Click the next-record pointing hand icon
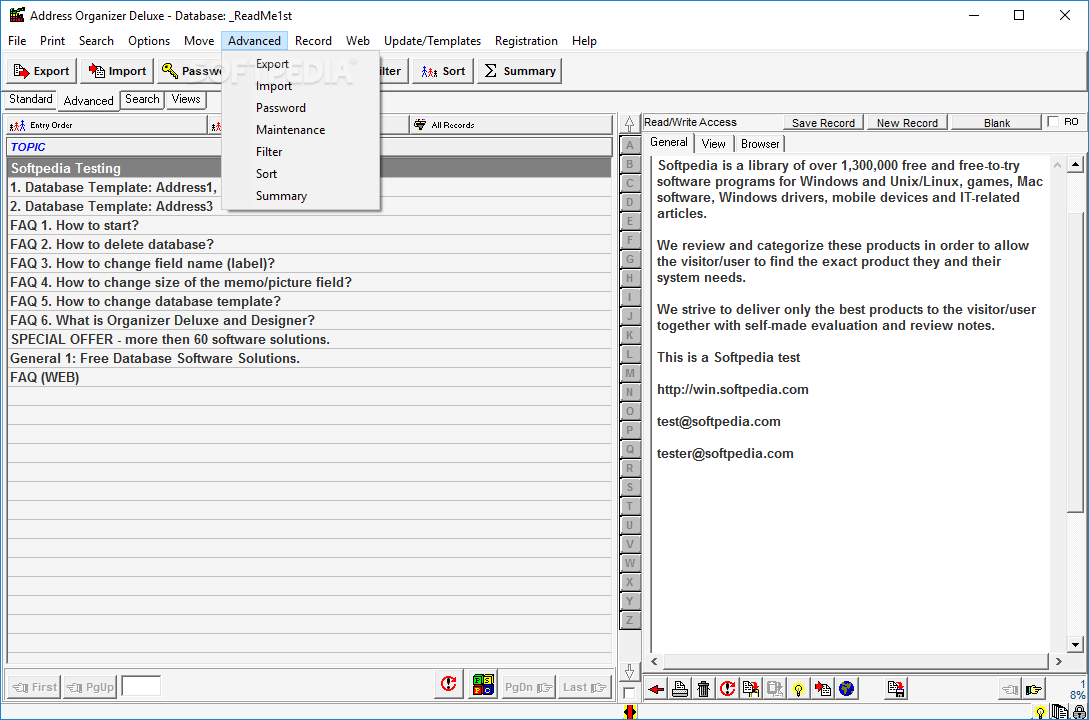Viewport: 1089px width, 720px height. point(1033,689)
